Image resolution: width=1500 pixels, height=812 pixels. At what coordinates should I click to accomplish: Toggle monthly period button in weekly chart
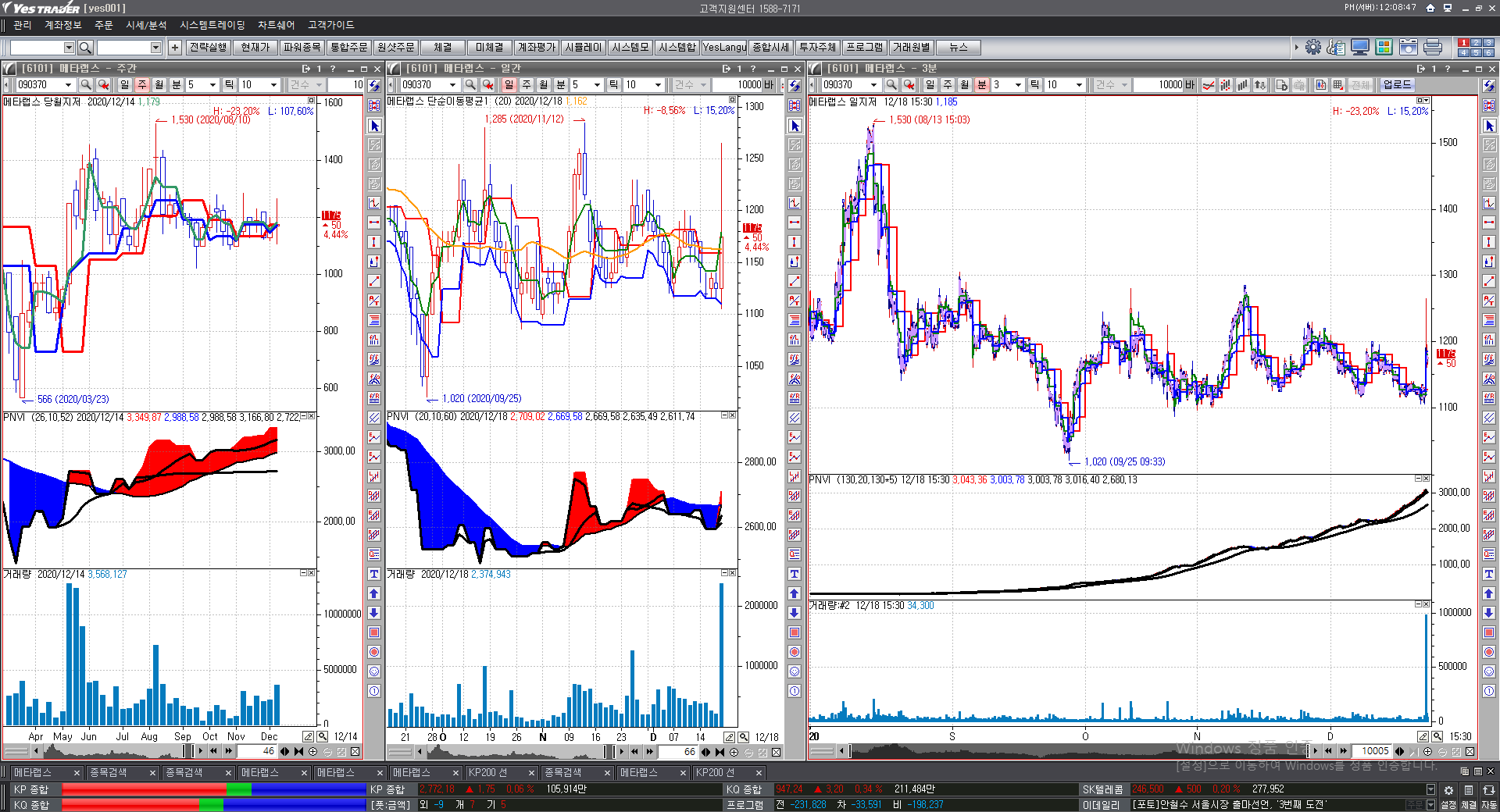(159, 85)
